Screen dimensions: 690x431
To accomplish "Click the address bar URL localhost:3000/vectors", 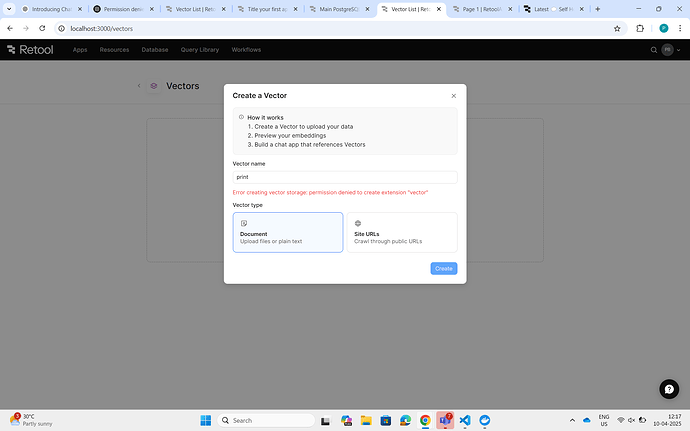I will click(102, 29).
